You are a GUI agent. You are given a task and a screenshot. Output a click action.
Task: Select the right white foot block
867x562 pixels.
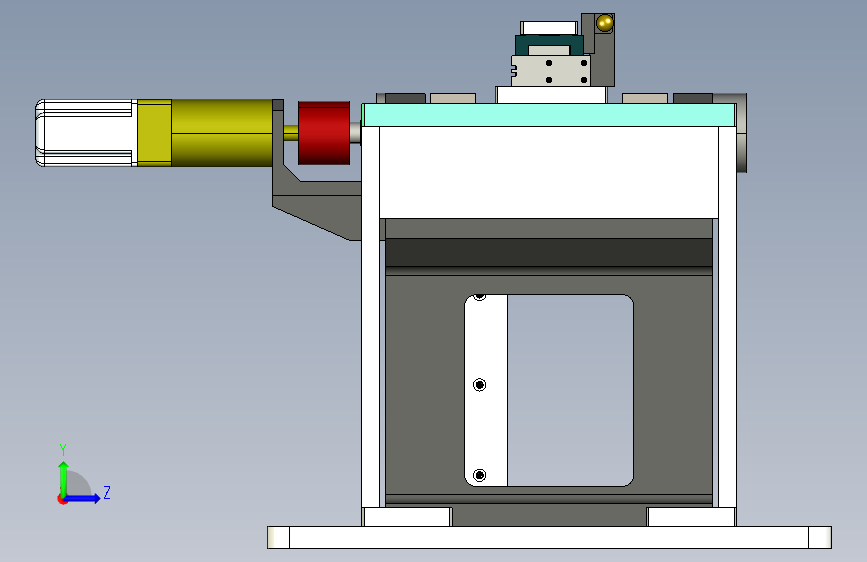click(x=692, y=517)
